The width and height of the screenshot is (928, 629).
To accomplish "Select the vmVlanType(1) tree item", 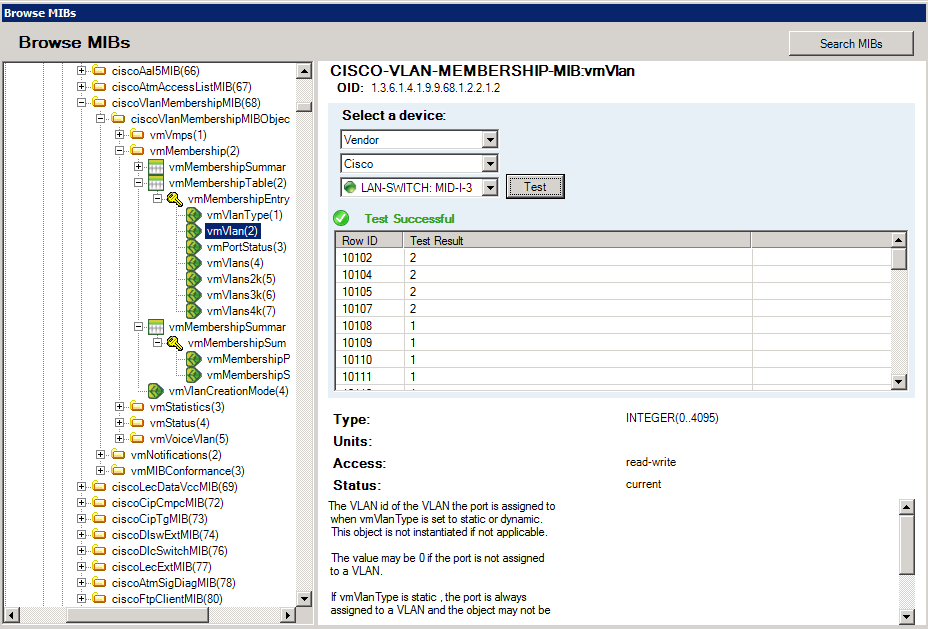I will coord(244,215).
